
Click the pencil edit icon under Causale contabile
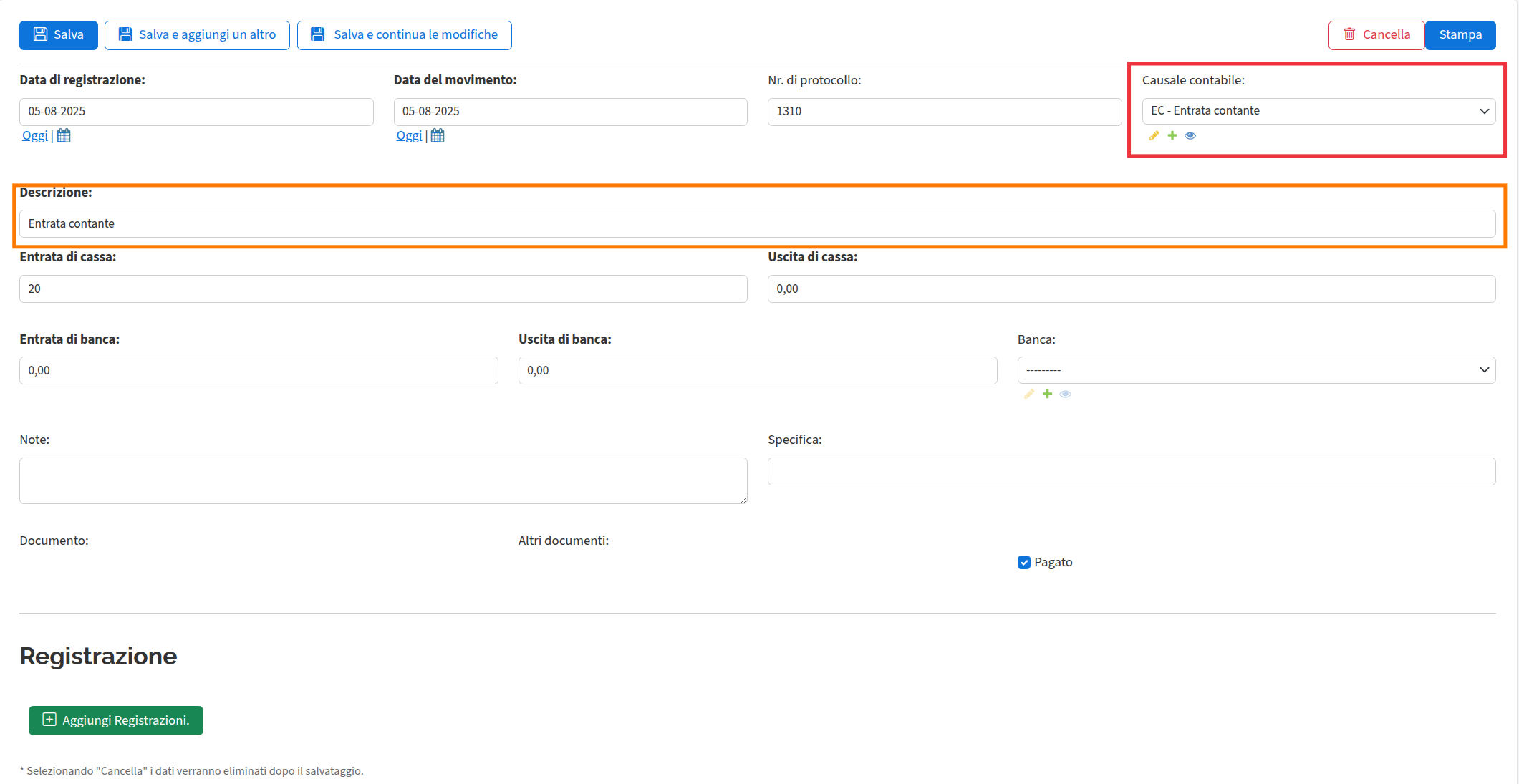point(1154,135)
